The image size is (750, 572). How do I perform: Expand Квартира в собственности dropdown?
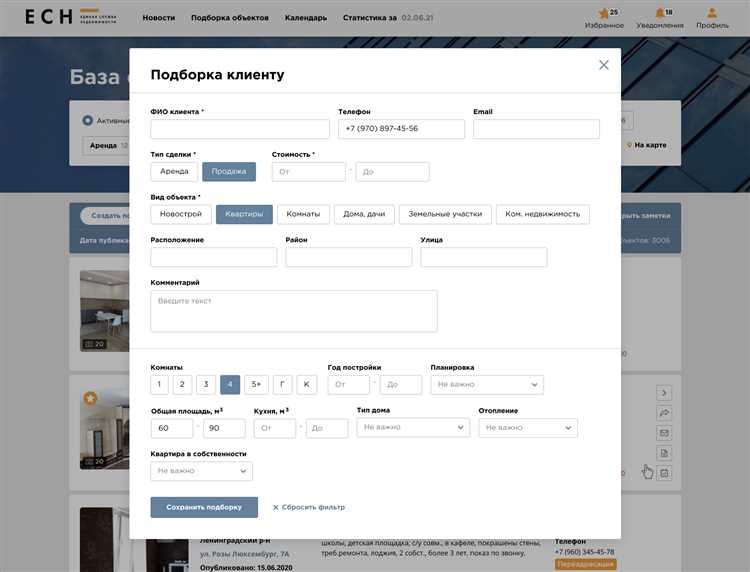201,470
